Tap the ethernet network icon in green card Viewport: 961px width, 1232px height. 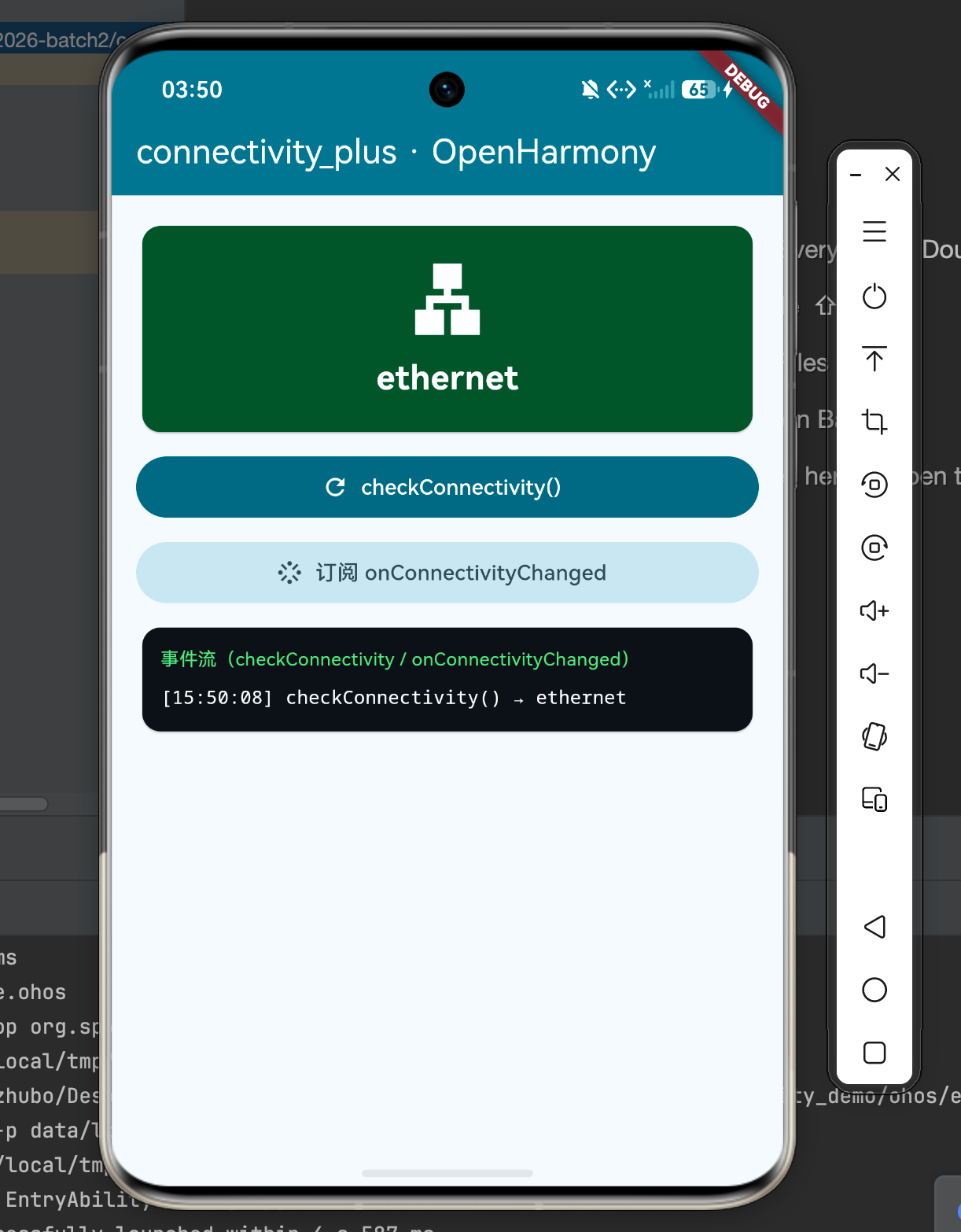point(447,299)
